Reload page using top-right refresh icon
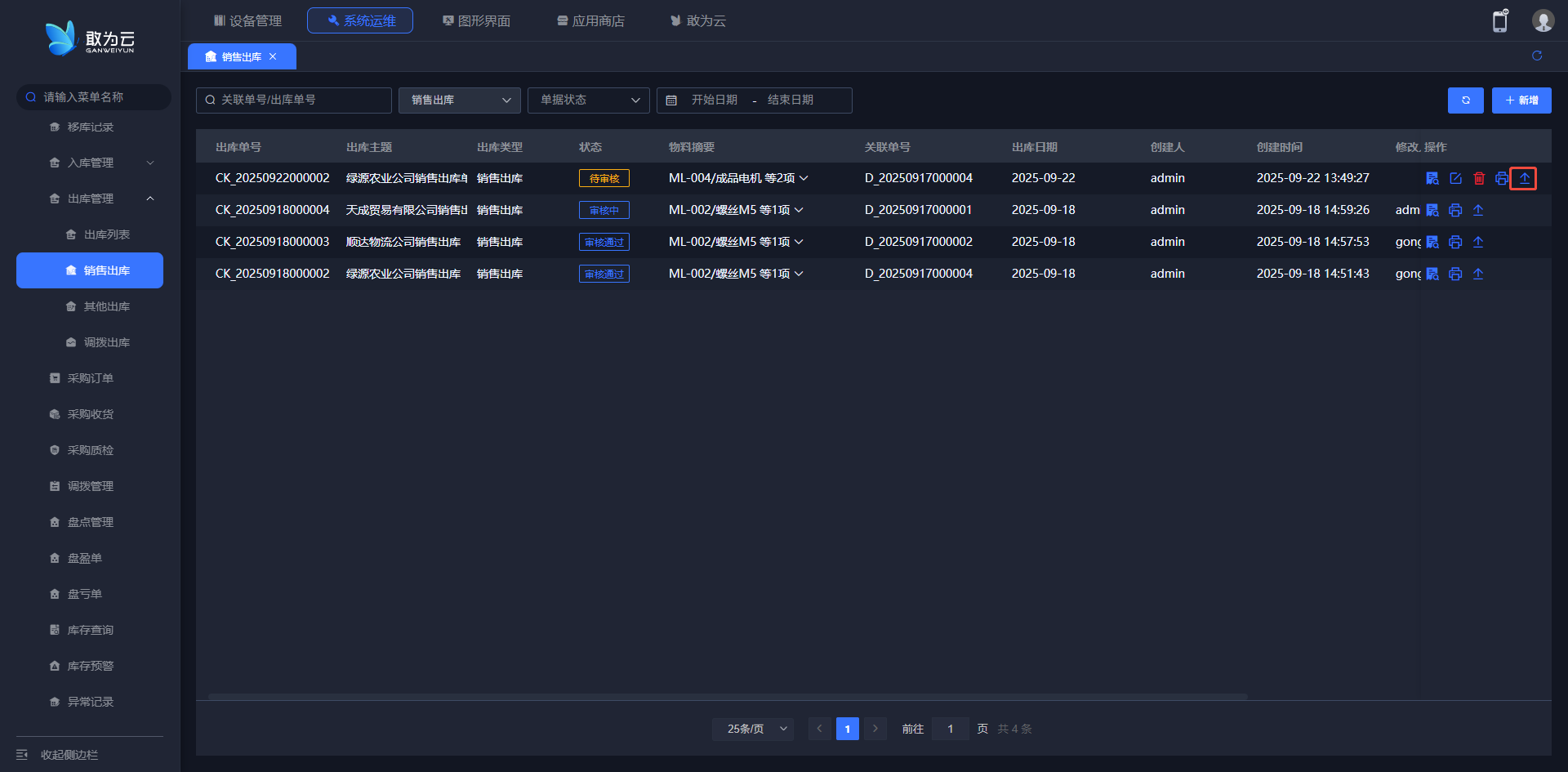 (x=1537, y=56)
